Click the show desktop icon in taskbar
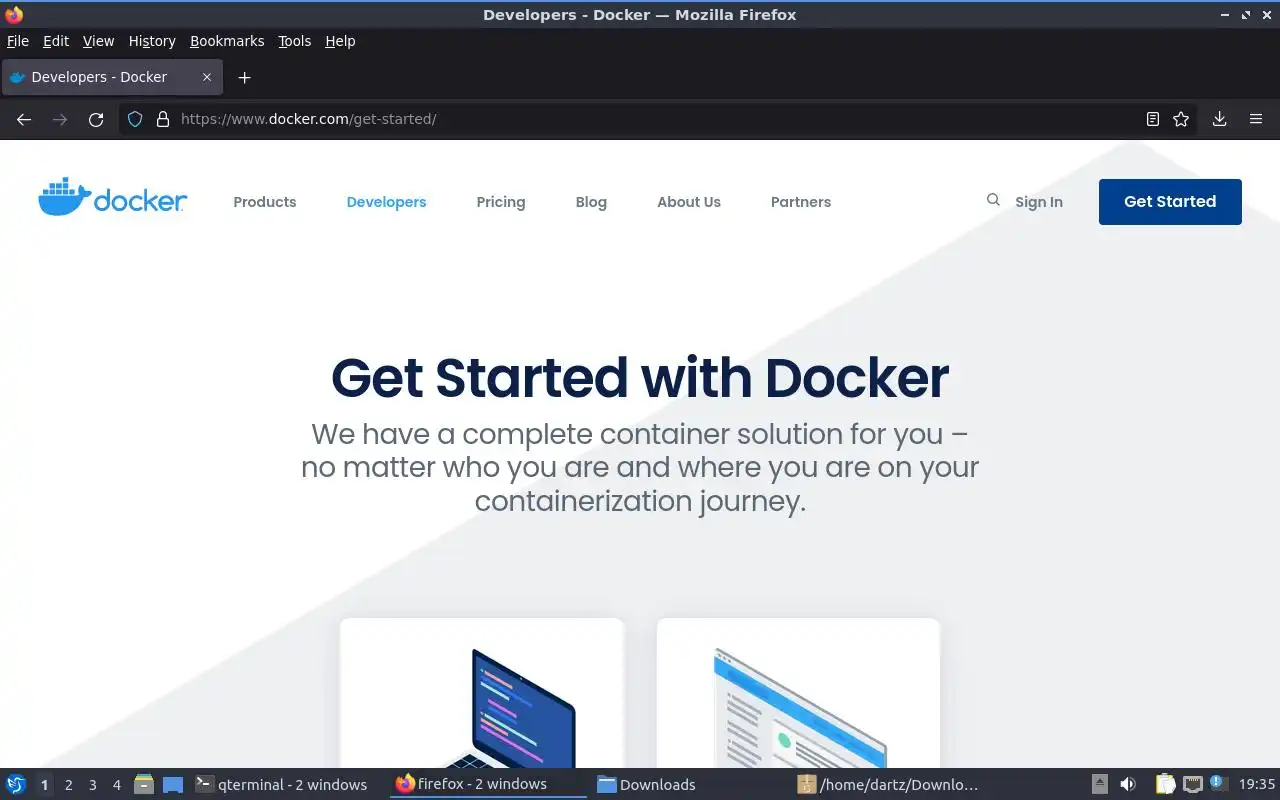Viewport: 1280px width, 800px height. pyautogui.click(x=173, y=784)
